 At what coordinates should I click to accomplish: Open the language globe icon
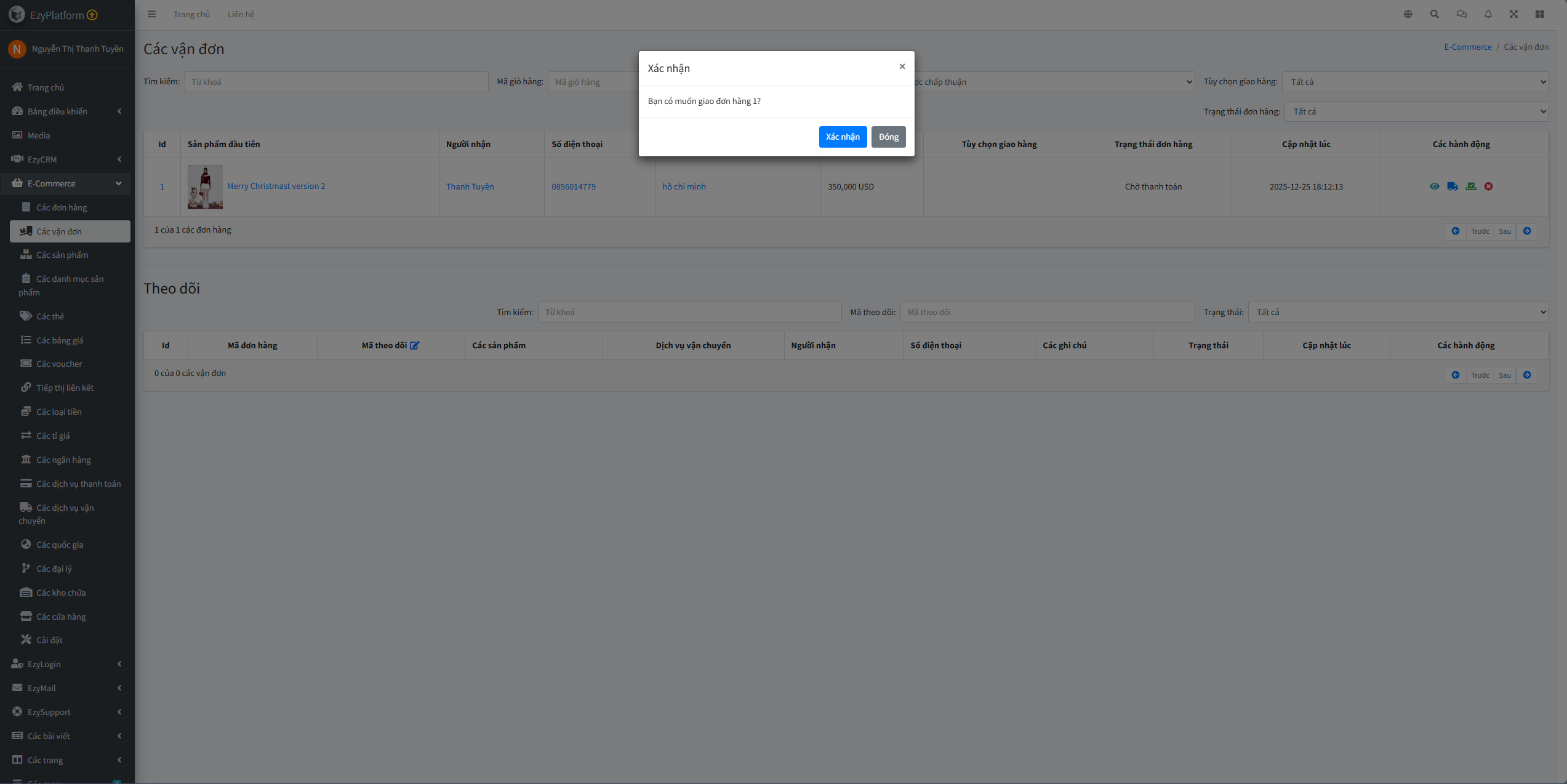click(1408, 14)
